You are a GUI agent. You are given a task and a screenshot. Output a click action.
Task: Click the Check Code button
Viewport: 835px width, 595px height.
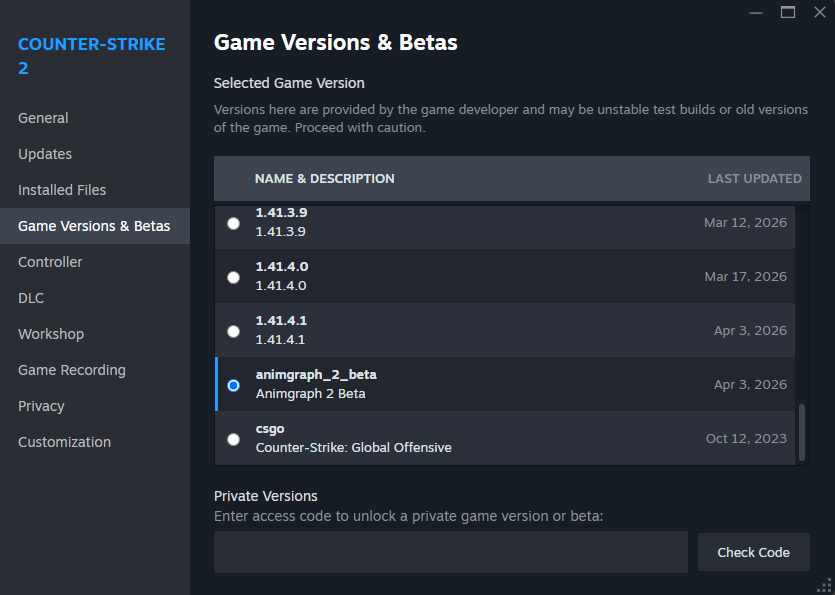pos(754,552)
